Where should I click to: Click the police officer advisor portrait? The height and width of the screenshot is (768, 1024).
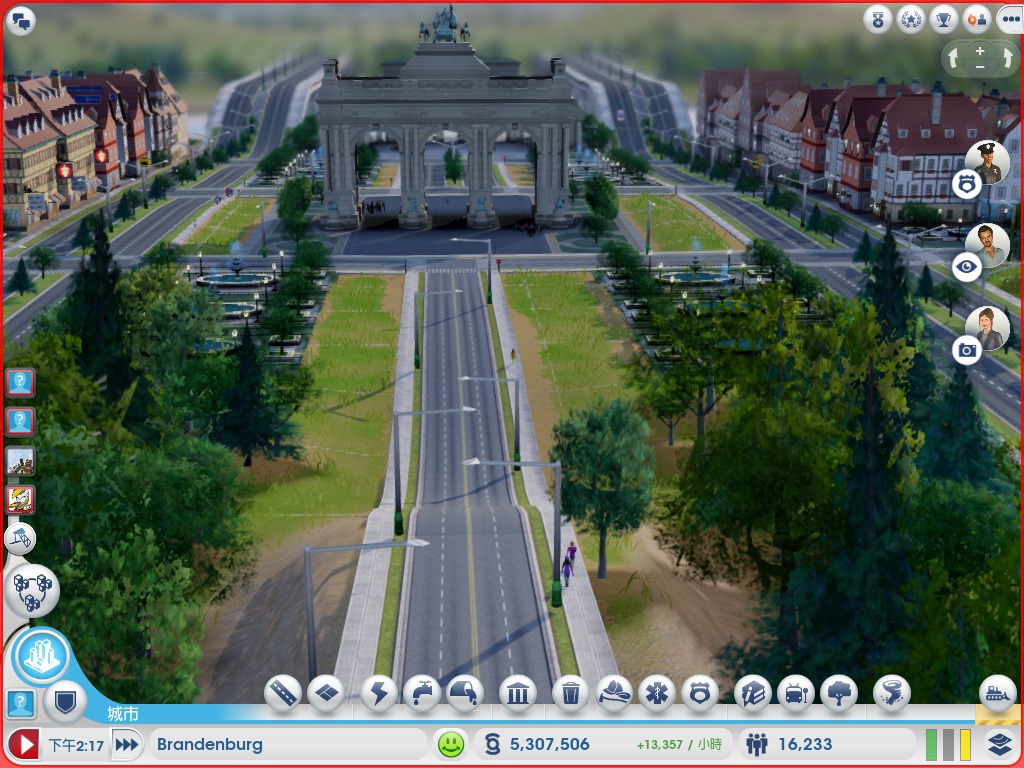point(988,162)
